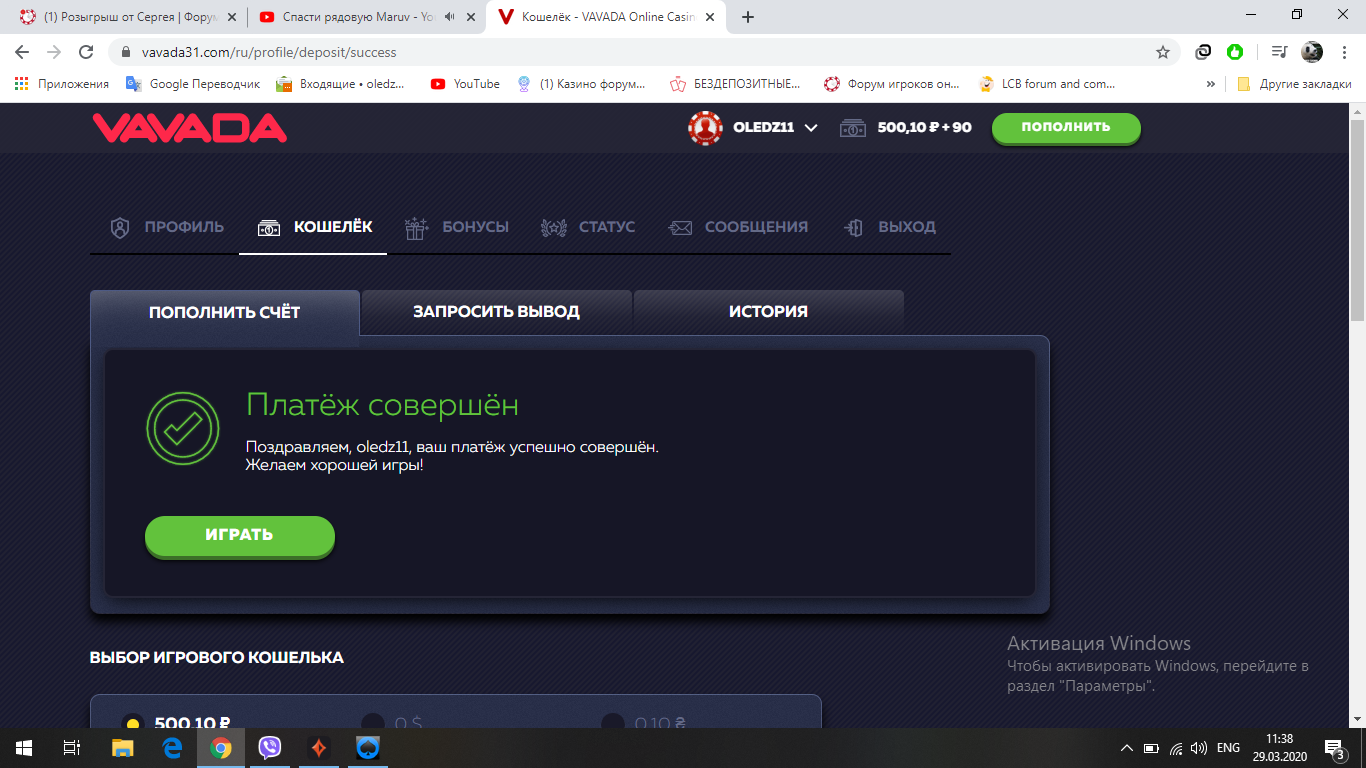
Task: Click the green ИГРАТЬ button
Action: [240, 535]
